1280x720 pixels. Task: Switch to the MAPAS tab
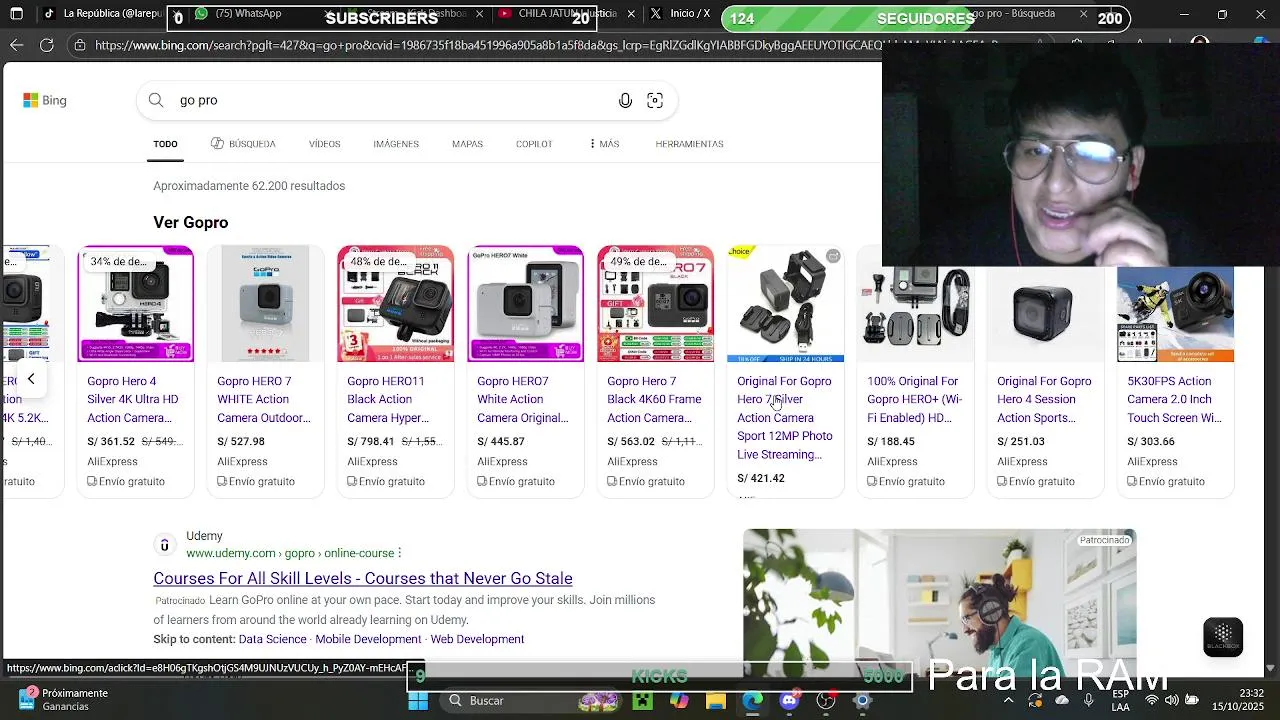467,144
